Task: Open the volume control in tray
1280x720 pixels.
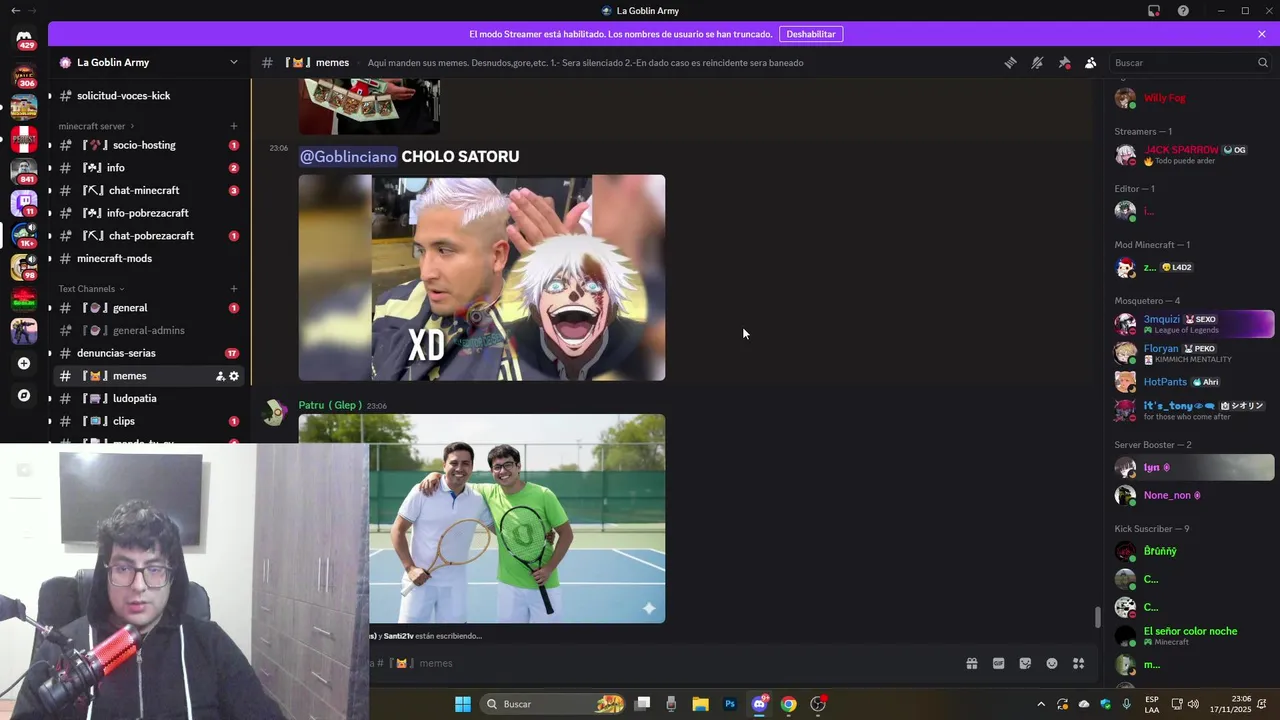Action: (x=1193, y=704)
